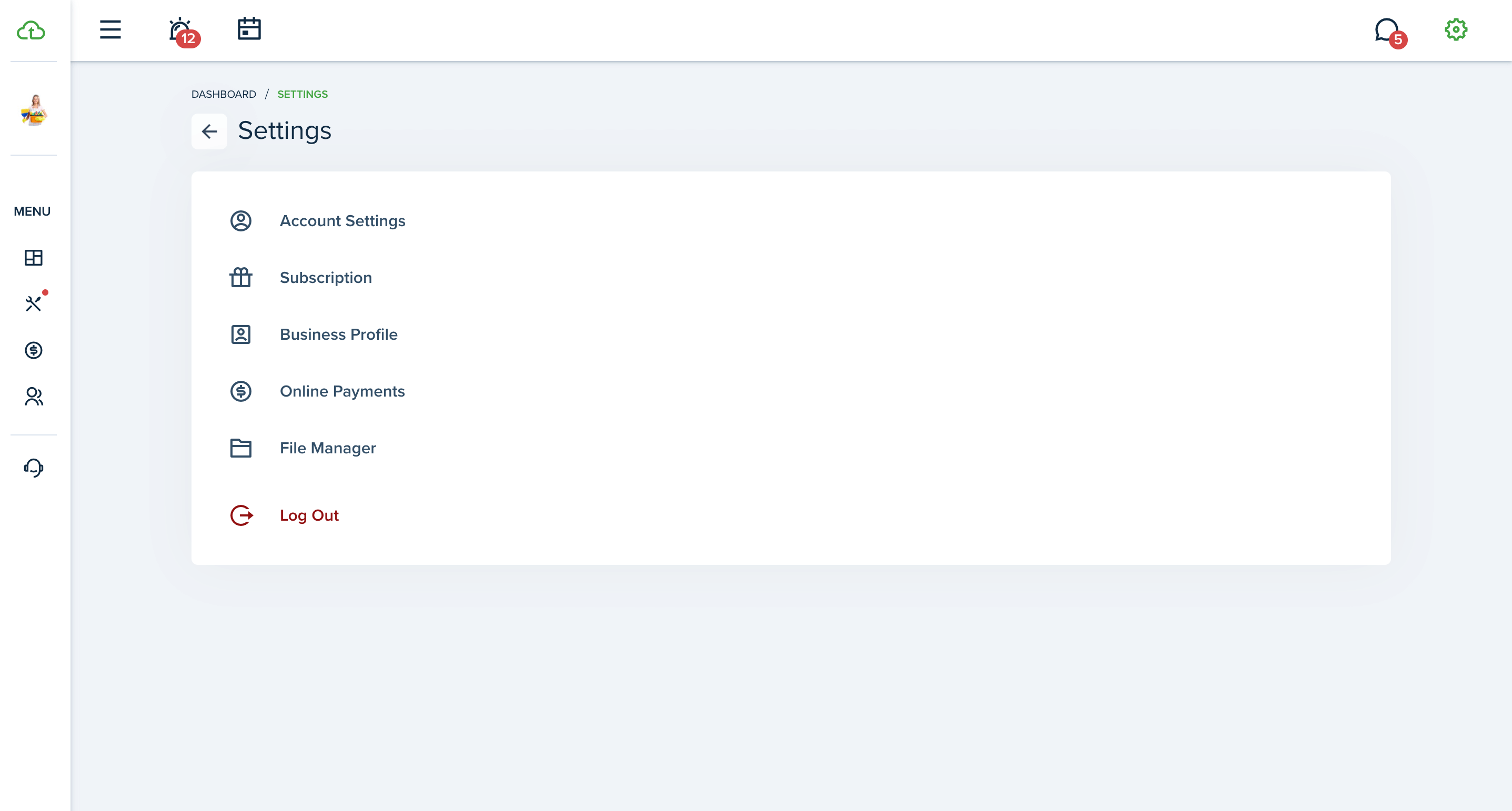Open the people/clients icon in sidebar

[x=34, y=397]
